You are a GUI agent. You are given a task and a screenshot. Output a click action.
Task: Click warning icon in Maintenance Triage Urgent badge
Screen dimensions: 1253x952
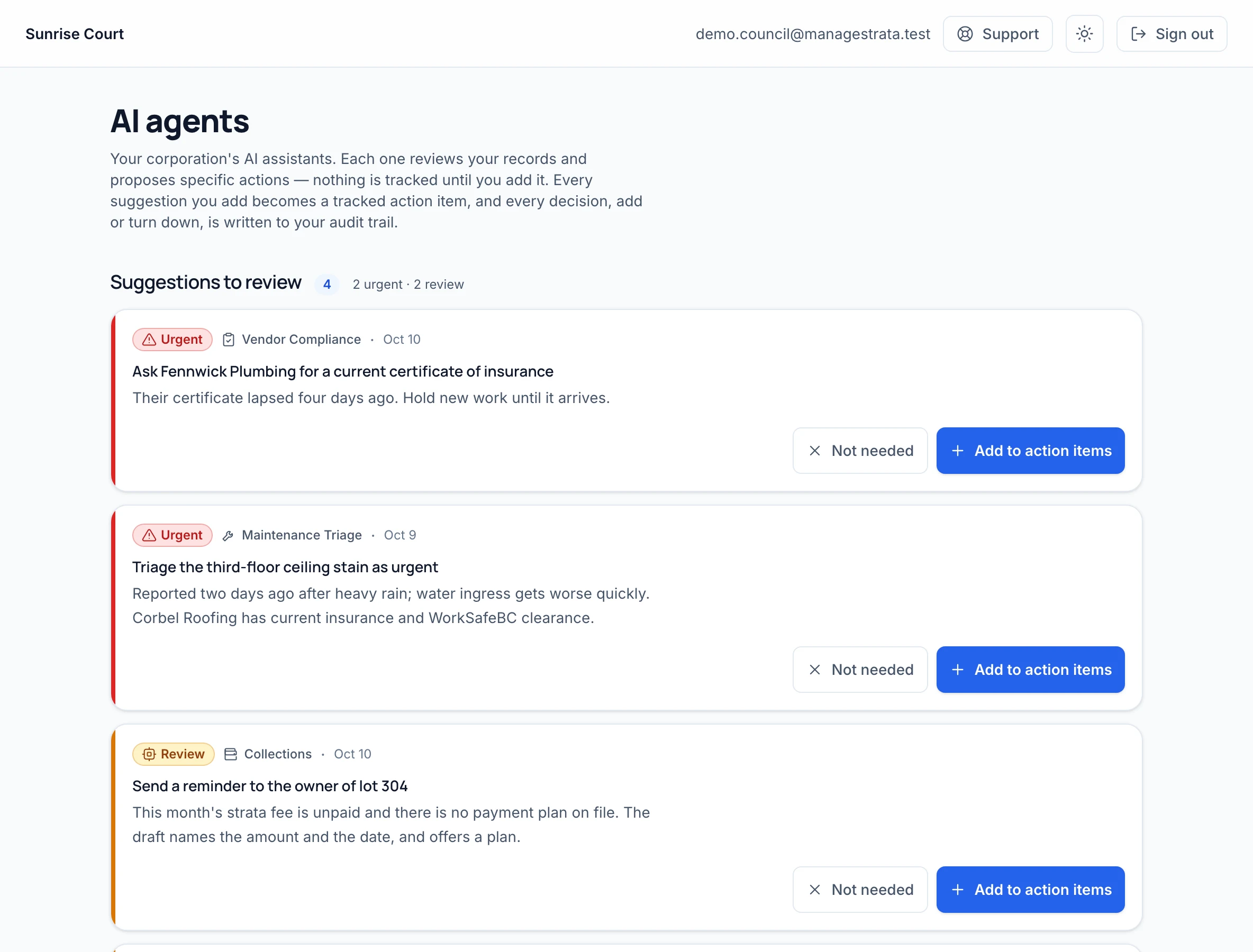[x=149, y=535]
